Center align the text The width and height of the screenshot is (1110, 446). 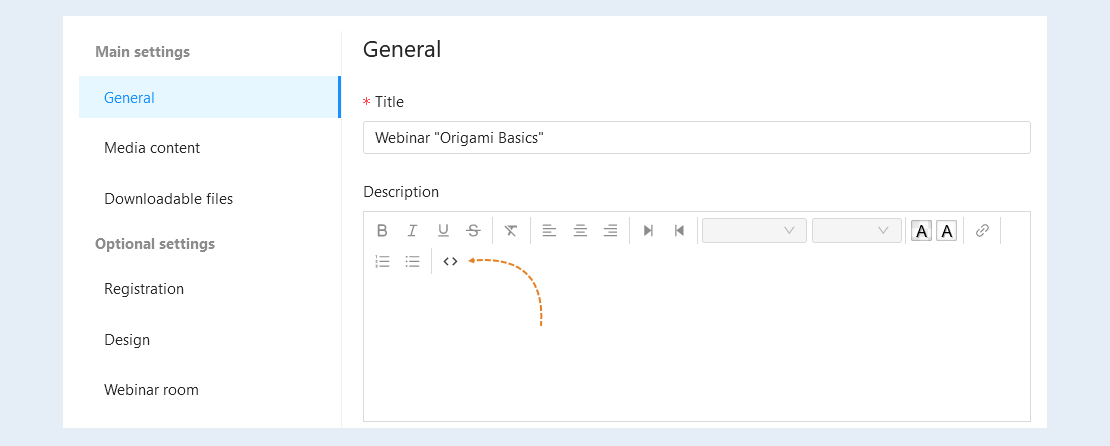click(x=580, y=230)
